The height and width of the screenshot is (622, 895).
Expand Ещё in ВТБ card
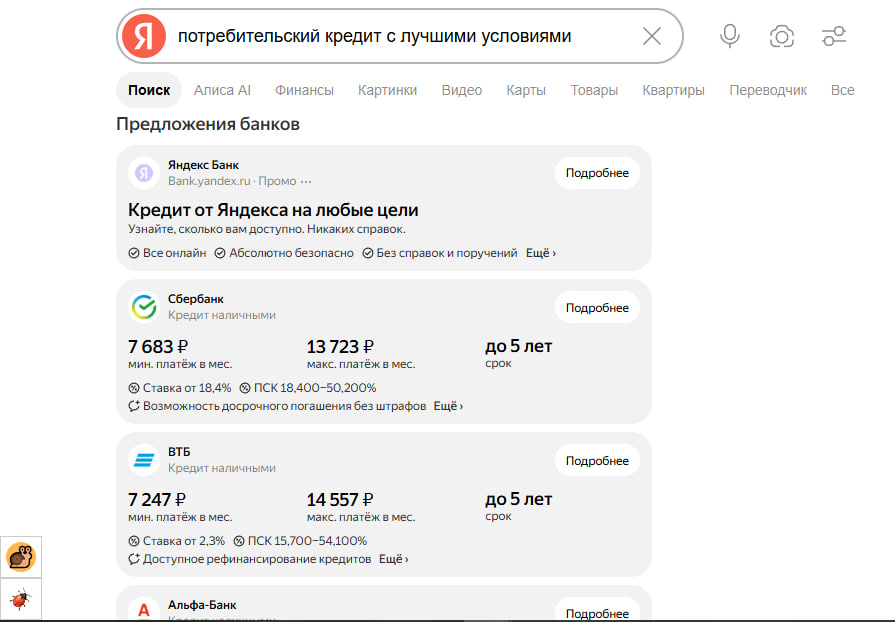tap(393, 559)
